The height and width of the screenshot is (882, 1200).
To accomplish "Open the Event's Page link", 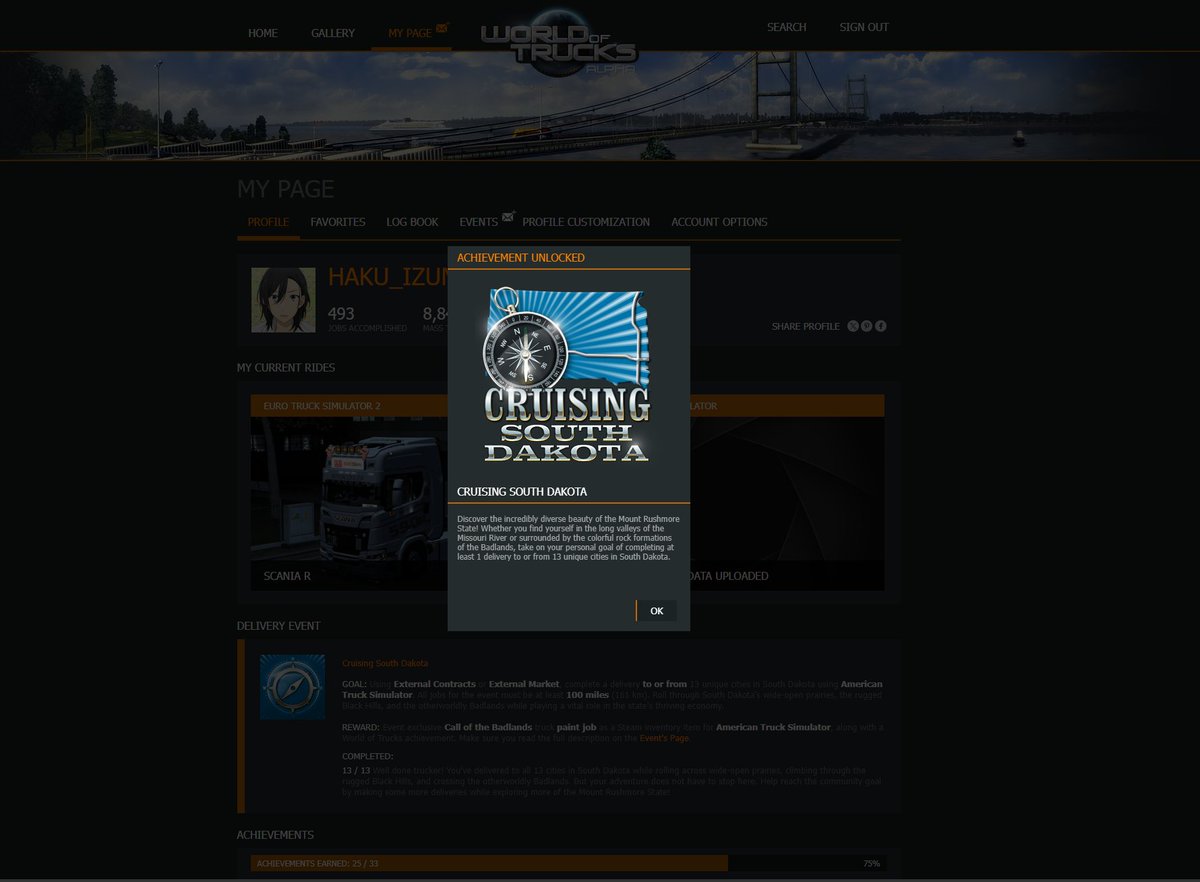I will 665,737.
